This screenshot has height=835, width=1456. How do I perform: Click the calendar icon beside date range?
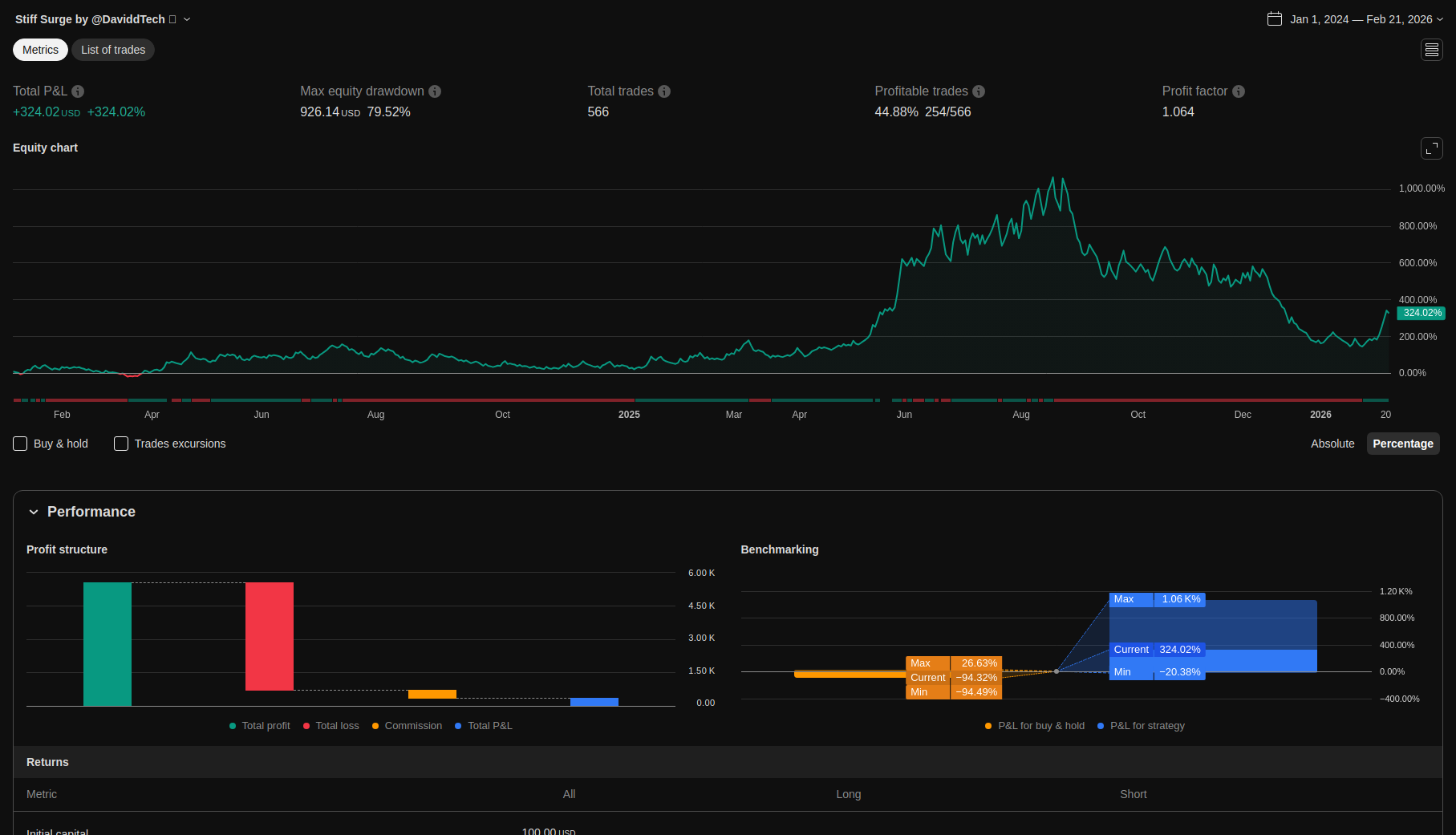(1275, 19)
